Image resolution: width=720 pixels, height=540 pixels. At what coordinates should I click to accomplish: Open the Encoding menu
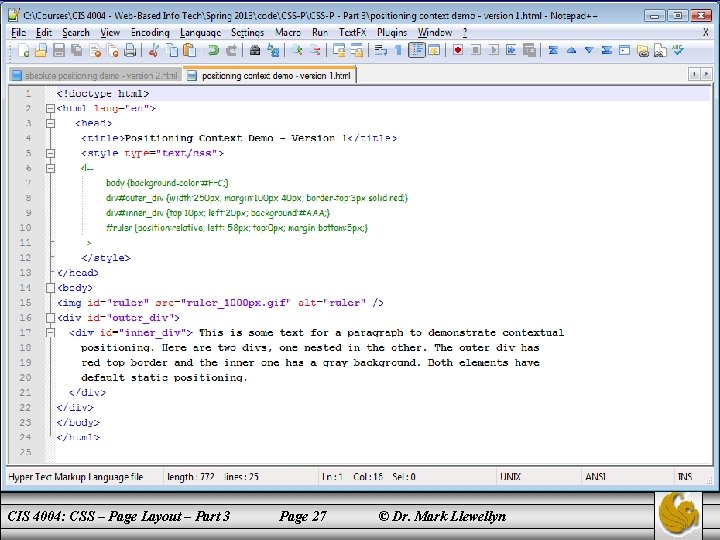click(x=150, y=32)
